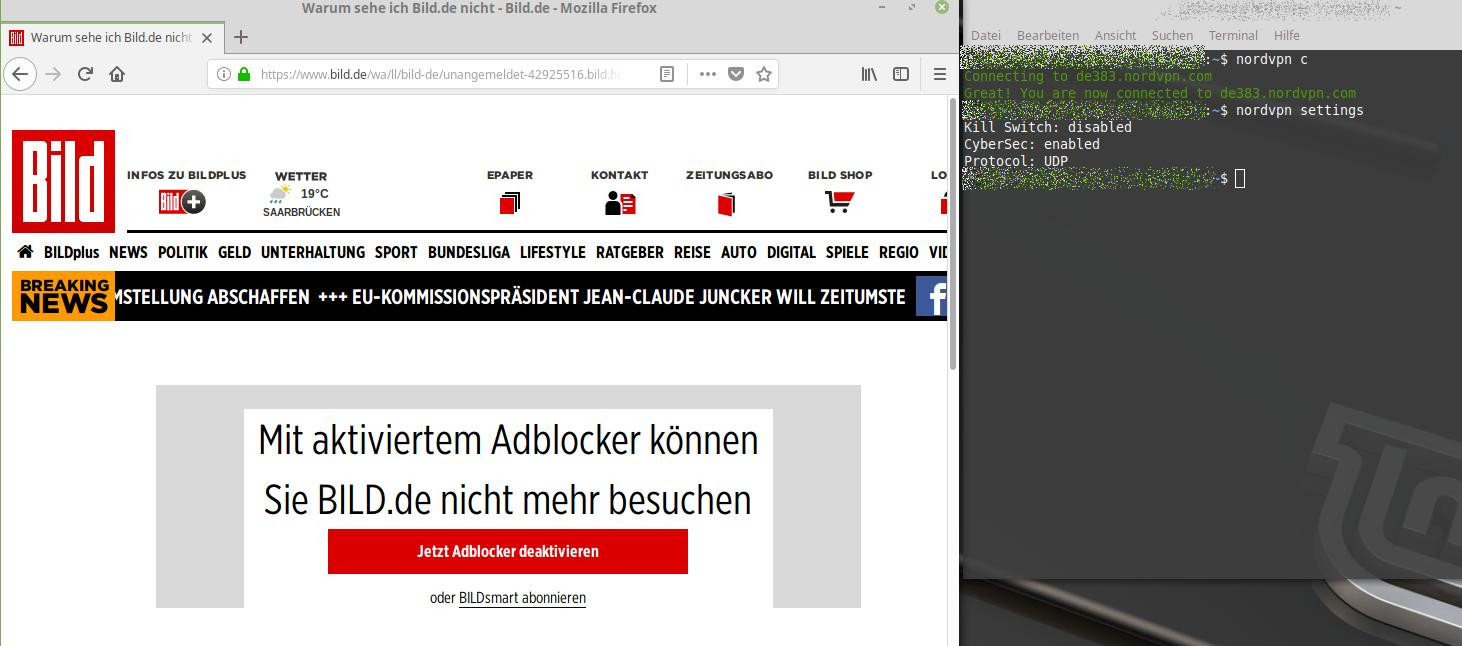The height and width of the screenshot is (646, 1462).
Task: Open REGIO section
Action: click(x=899, y=252)
